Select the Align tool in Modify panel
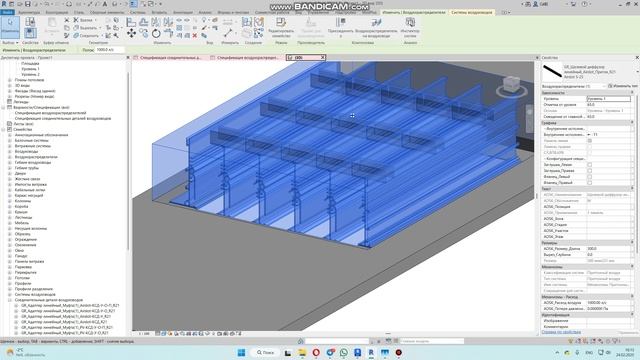The width and height of the screenshot is (640, 360). (x=131, y=22)
